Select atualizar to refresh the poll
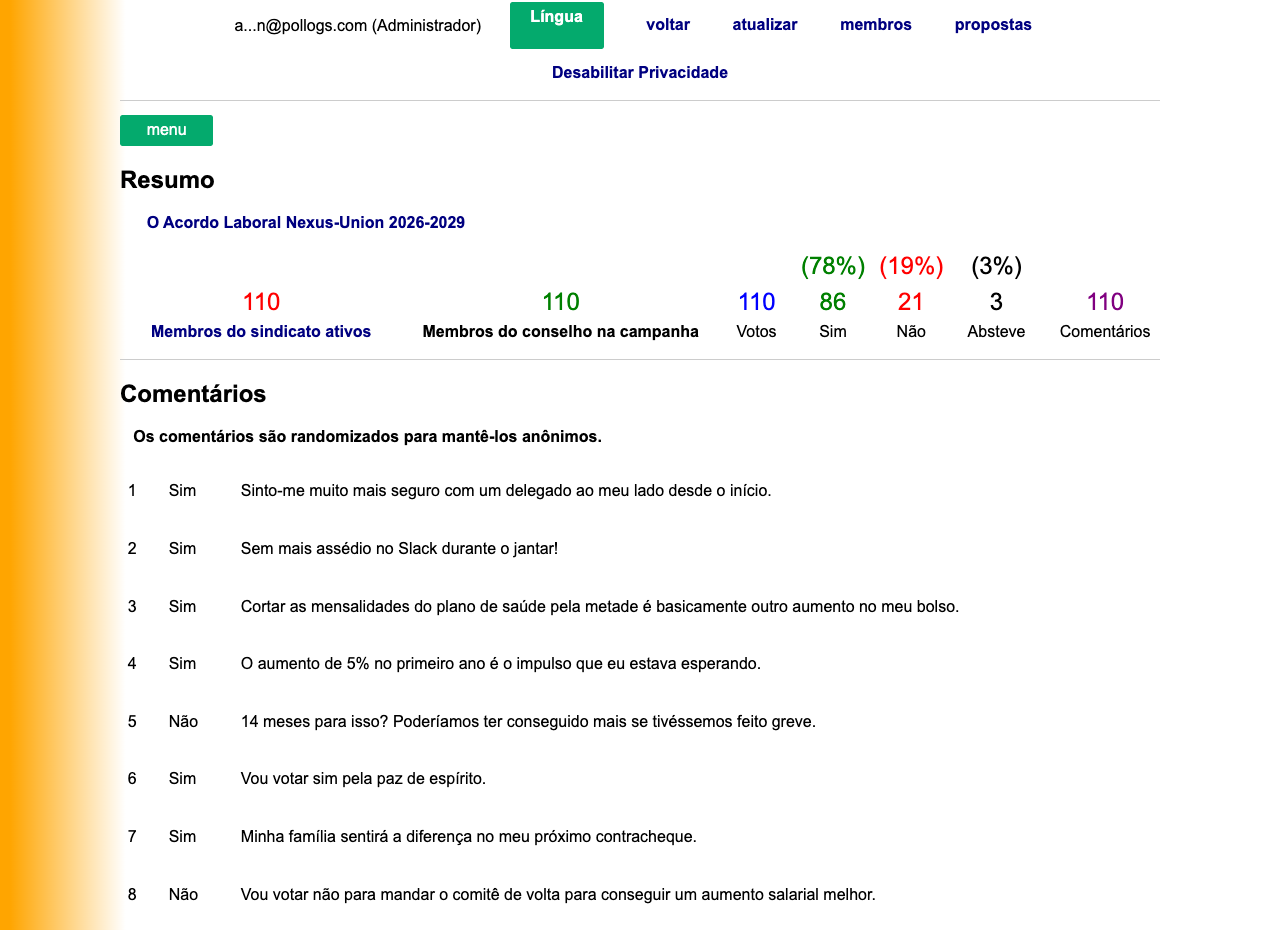This screenshot has height=930, width=1278. click(x=764, y=24)
